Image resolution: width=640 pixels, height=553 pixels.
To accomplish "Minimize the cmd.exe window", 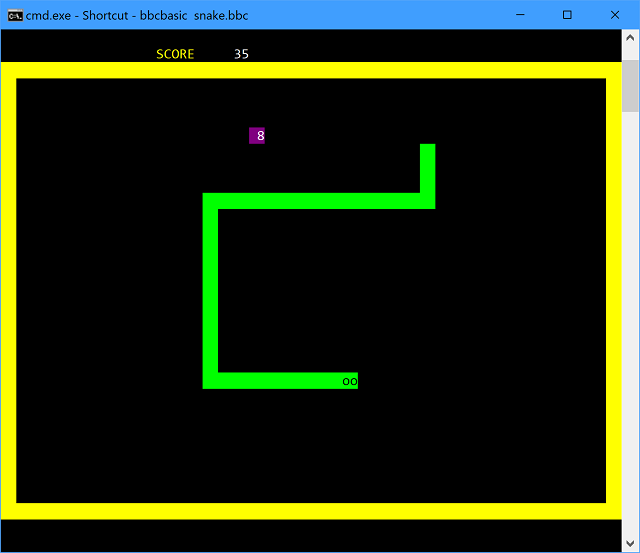I will pos(520,15).
